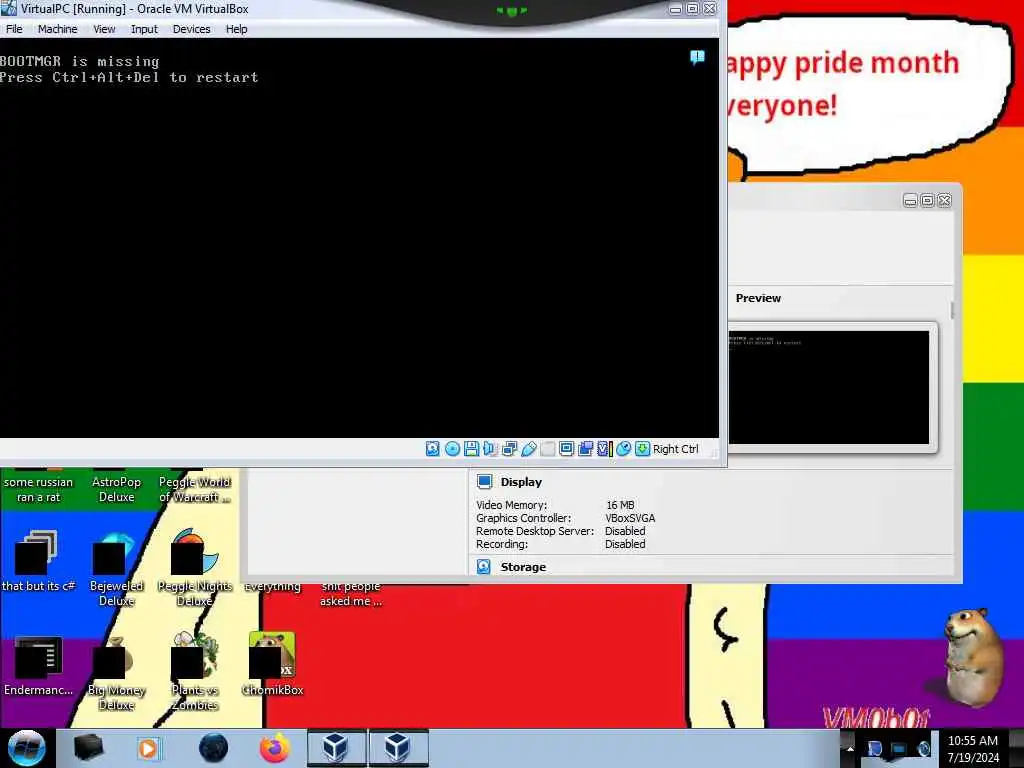Click the Preview section header

pyautogui.click(x=758, y=298)
